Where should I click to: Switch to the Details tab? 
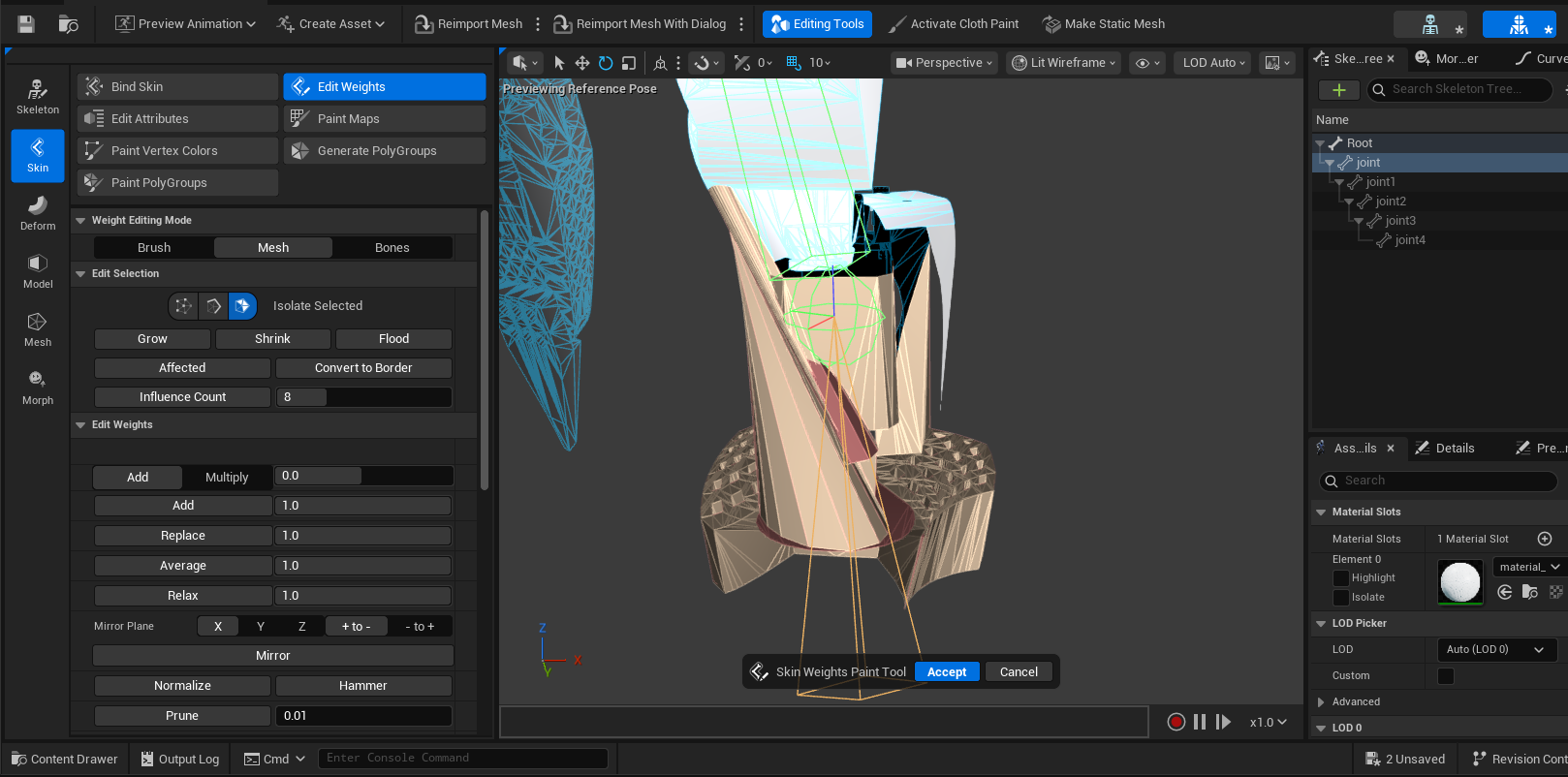1445,449
